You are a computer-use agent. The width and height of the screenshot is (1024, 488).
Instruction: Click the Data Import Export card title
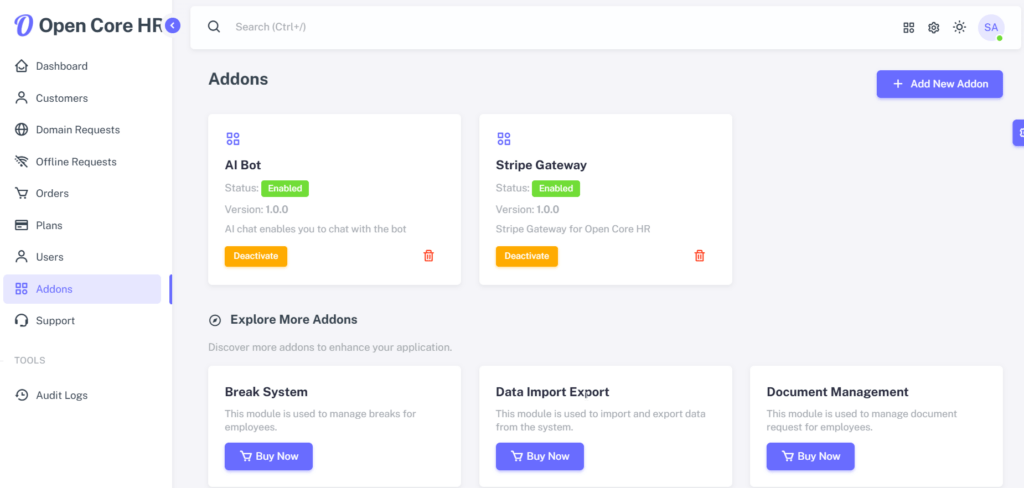coord(552,392)
